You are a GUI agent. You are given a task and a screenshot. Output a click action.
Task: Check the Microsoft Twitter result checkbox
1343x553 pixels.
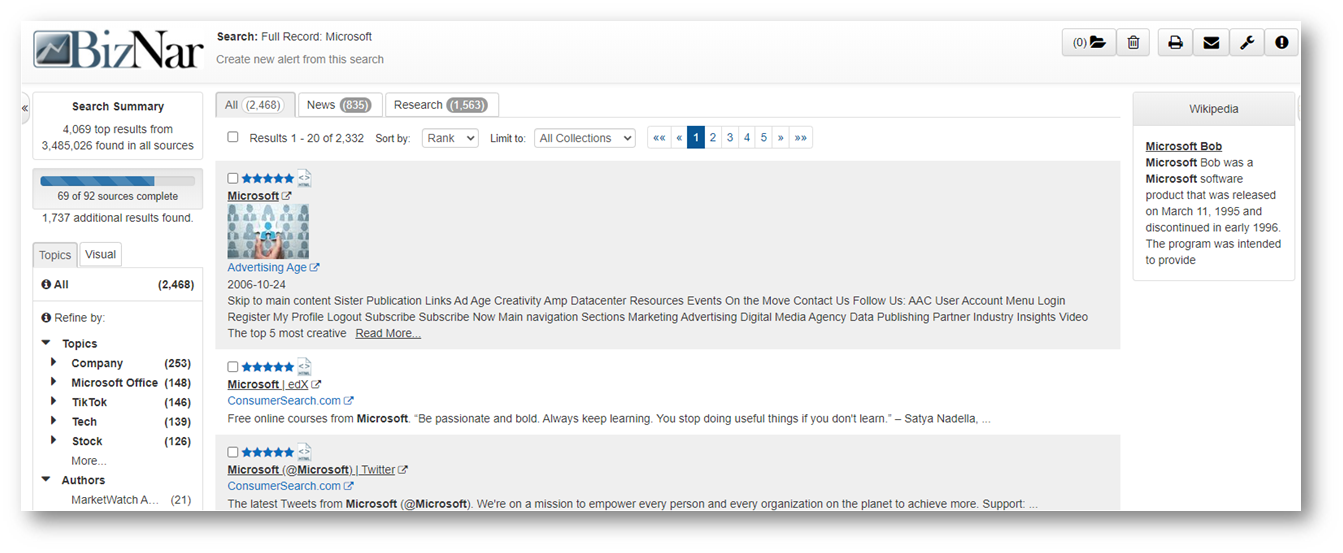pyautogui.click(x=233, y=452)
